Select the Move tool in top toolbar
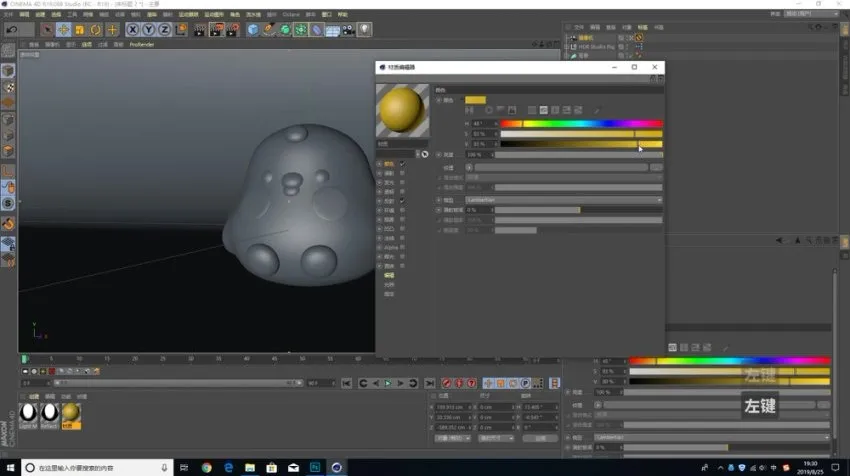 point(64,29)
